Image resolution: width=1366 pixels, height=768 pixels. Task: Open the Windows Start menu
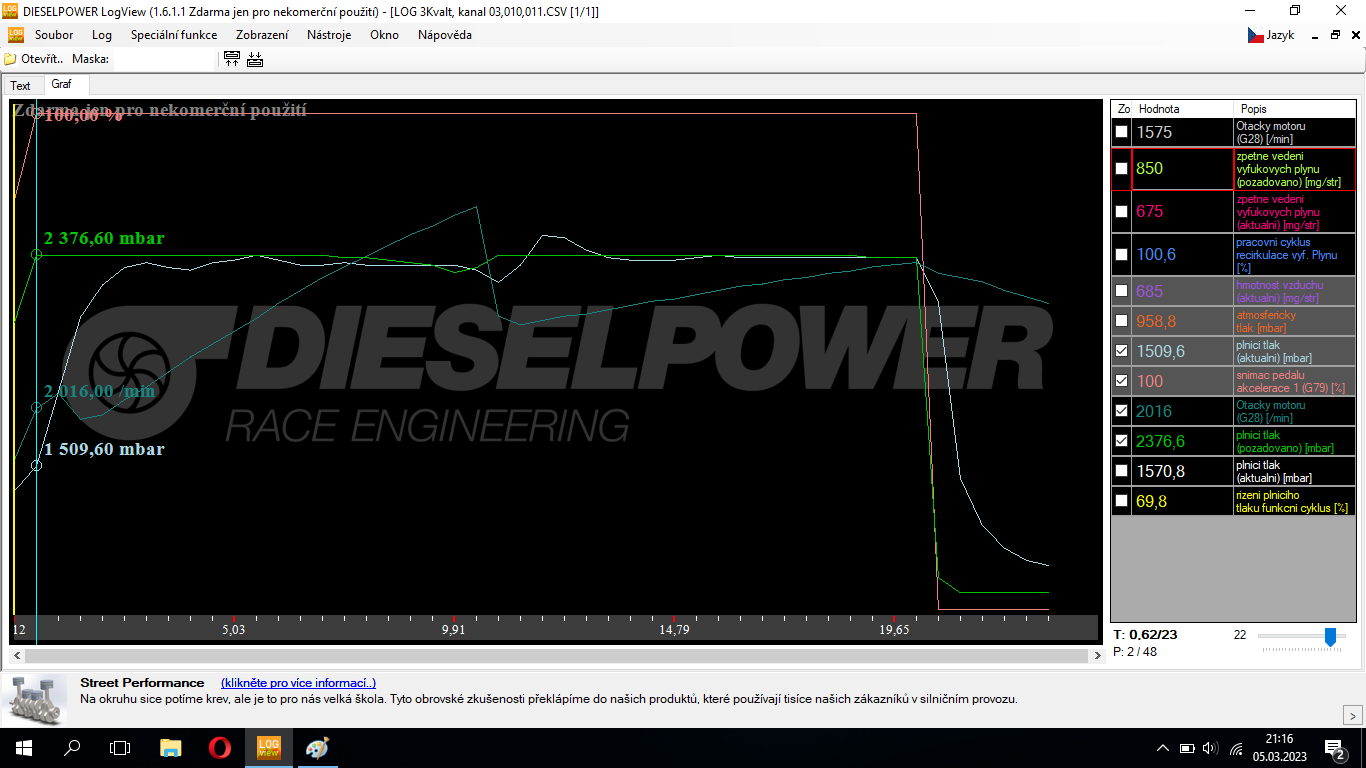coord(23,748)
